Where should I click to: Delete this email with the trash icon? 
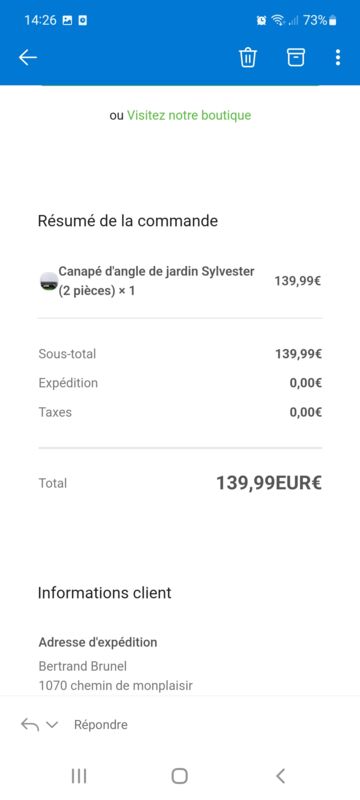coord(248,58)
